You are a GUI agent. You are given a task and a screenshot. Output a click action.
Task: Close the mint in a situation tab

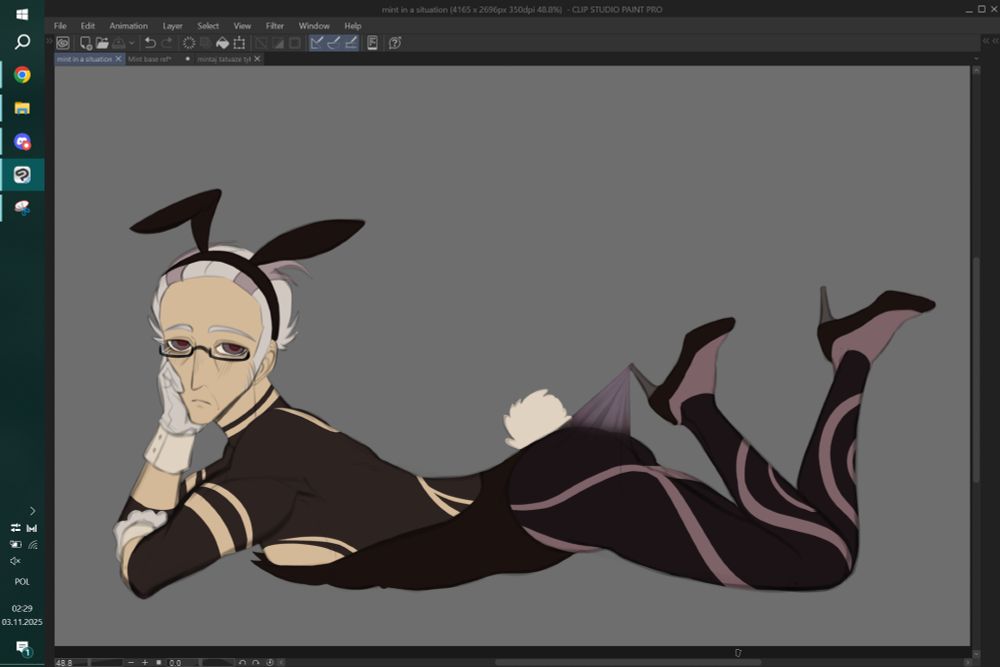tap(119, 59)
